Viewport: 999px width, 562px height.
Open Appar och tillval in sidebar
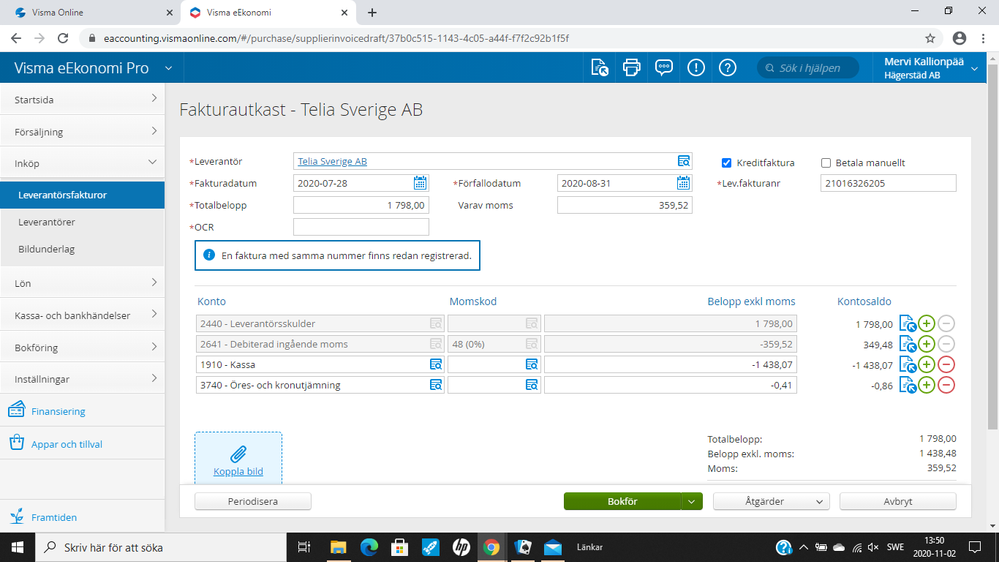(x=66, y=444)
